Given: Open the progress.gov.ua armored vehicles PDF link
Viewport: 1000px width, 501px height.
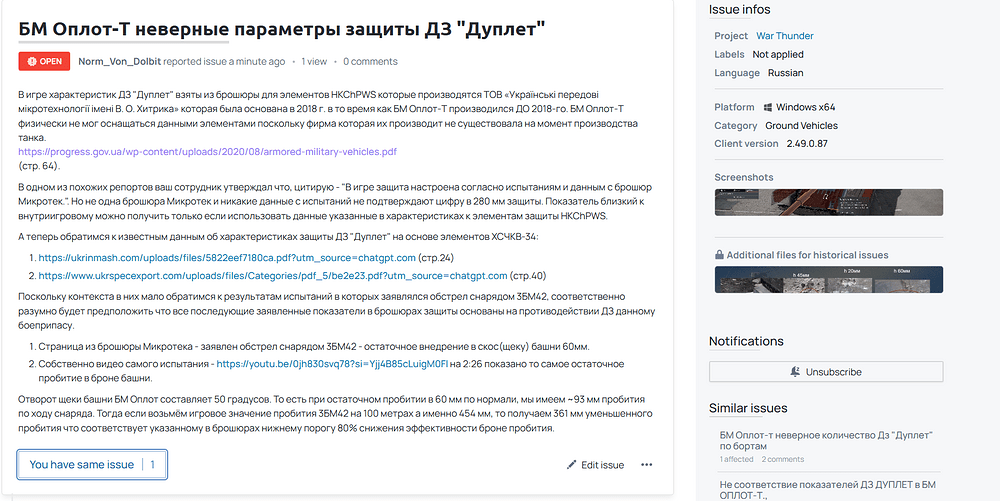Looking at the screenshot, I should (207, 152).
